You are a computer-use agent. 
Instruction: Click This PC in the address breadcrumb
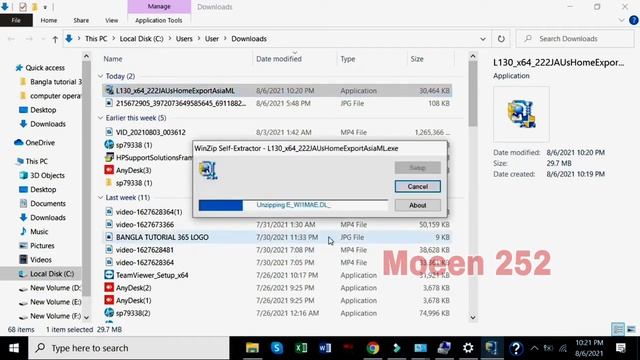[x=96, y=39]
